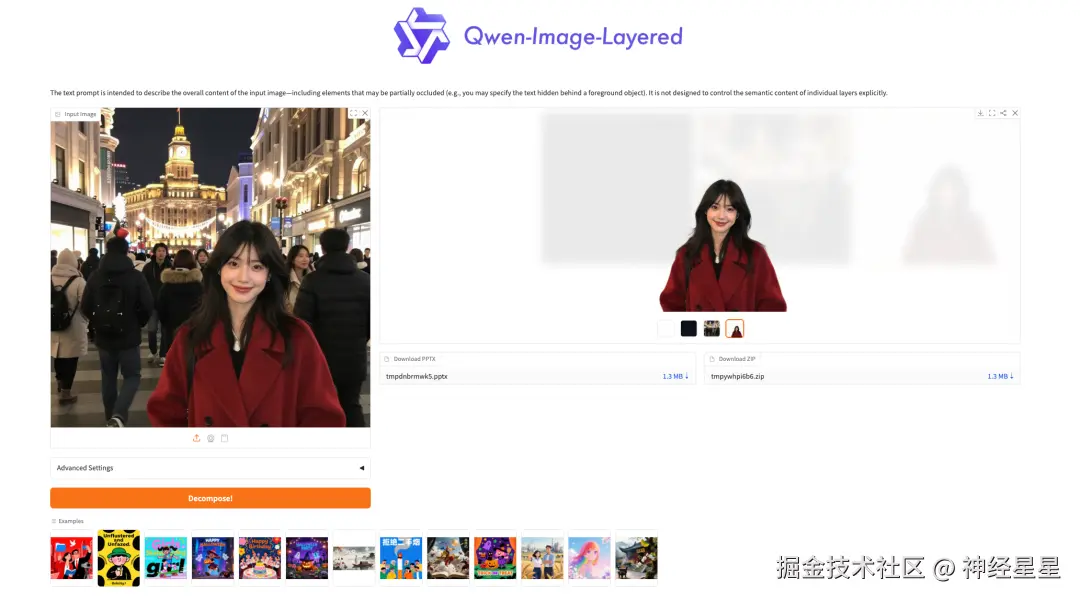Select the street crowd layer thumbnail
This screenshot has height=600, width=1080.
pos(712,329)
